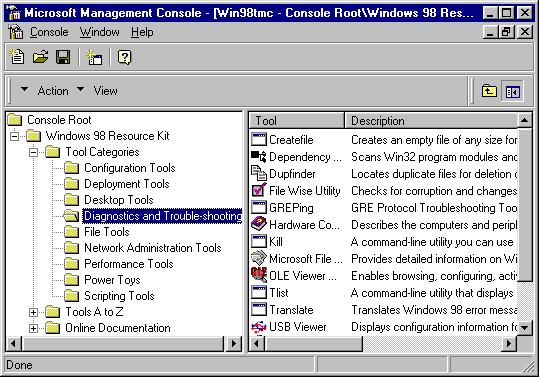This screenshot has height=377, width=539.
Task: Click the File Wise Utility checkmark icon
Action: pos(259,190)
